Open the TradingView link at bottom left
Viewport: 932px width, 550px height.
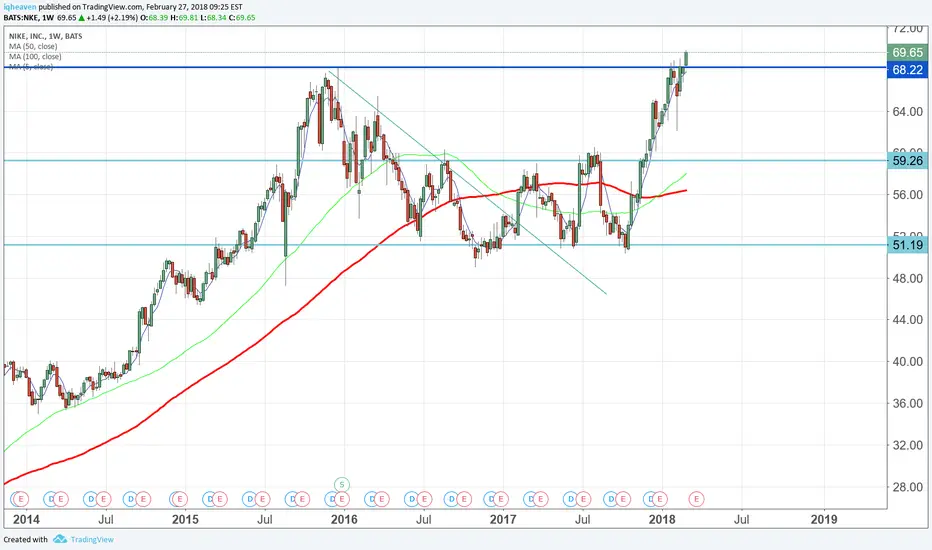point(92,539)
